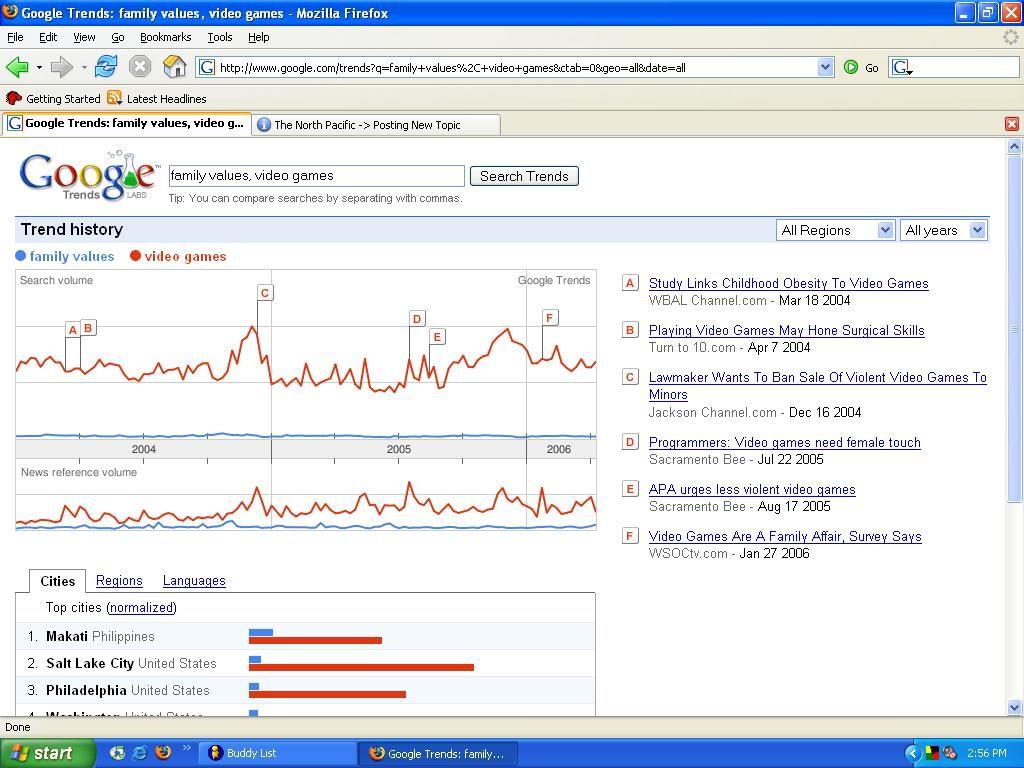This screenshot has height=768, width=1024.
Task: Open Programmers: Video games need female touch
Action: pyautogui.click(x=784, y=443)
